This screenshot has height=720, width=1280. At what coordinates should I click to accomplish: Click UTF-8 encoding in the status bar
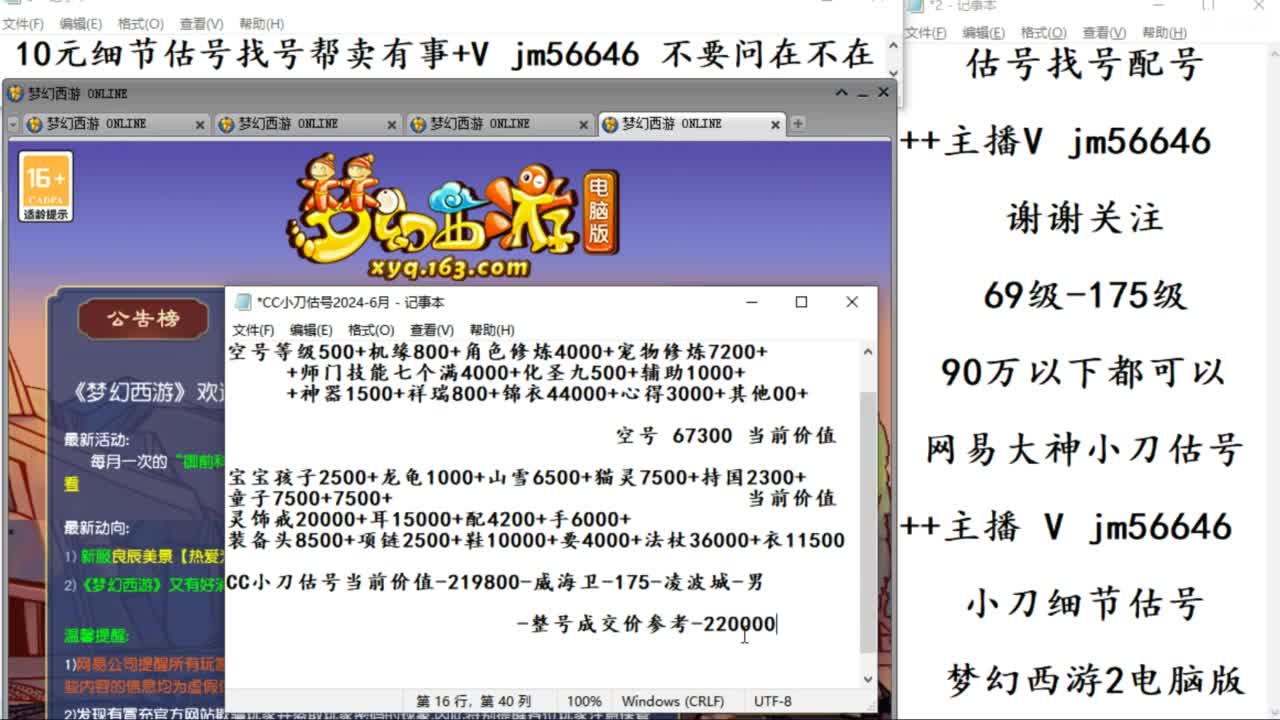click(x=773, y=702)
